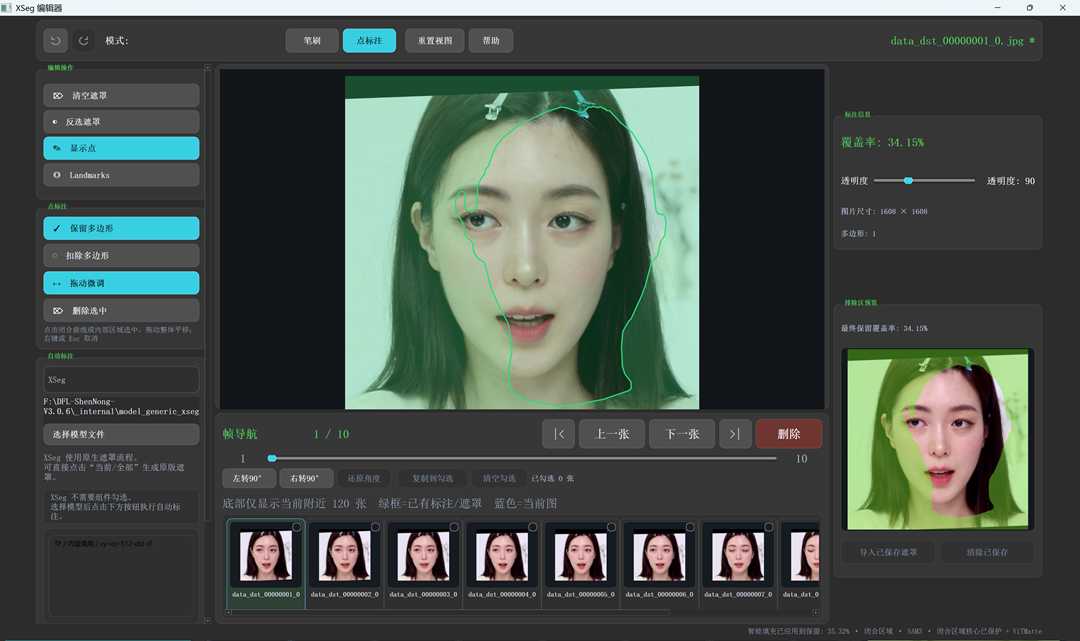This screenshot has height=641, width=1080.
Task: Click 反选遮罩 invert mask button
Action: [121, 122]
